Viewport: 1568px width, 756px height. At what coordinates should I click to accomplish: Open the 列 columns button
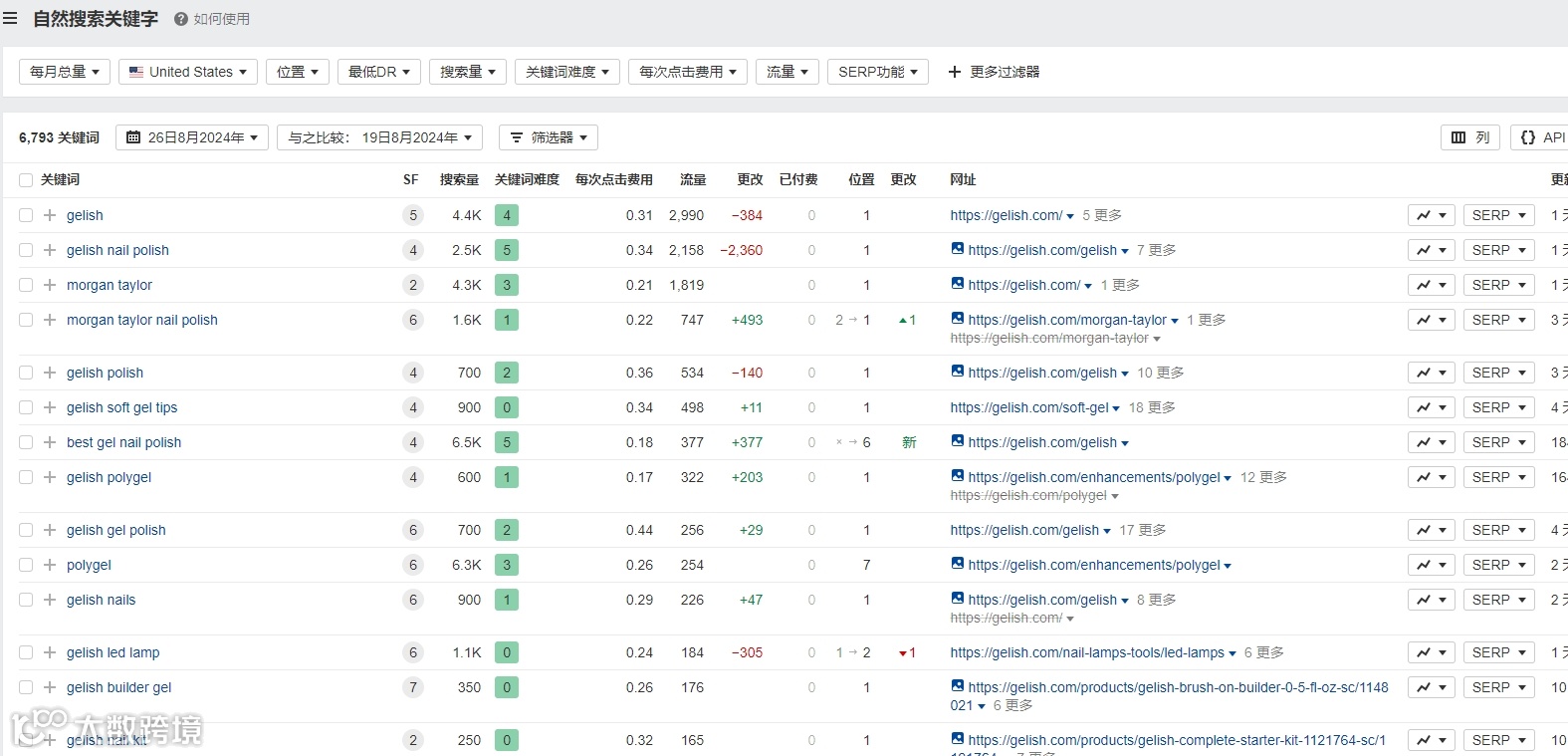[x=1470, y=137]
